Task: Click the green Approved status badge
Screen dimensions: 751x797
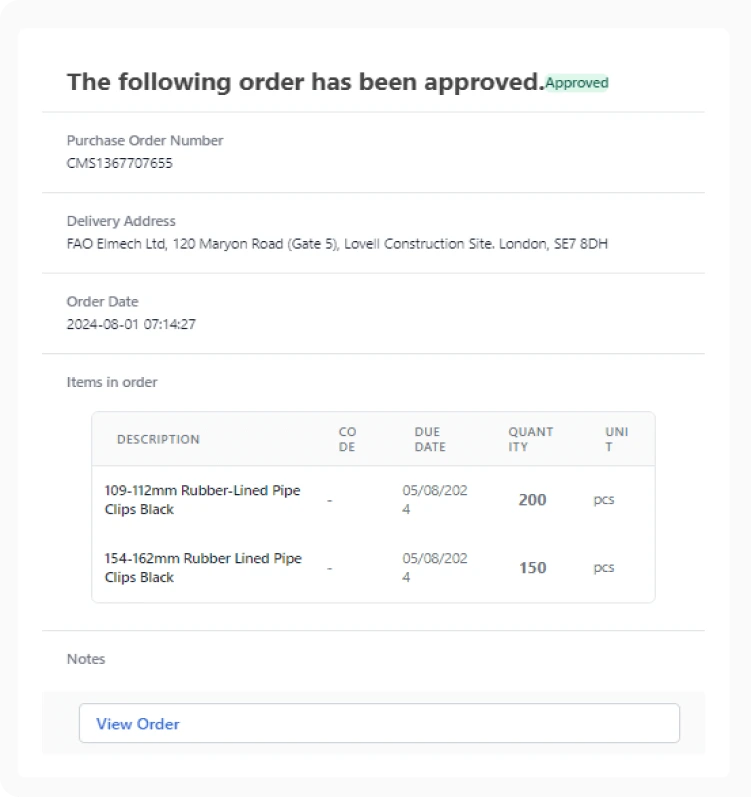Action: (577, 83)
